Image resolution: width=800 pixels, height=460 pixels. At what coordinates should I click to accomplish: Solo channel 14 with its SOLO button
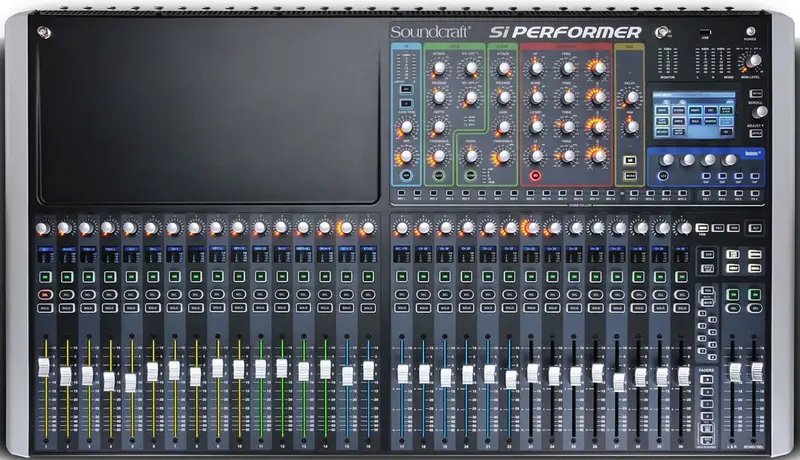coord(325,308)
